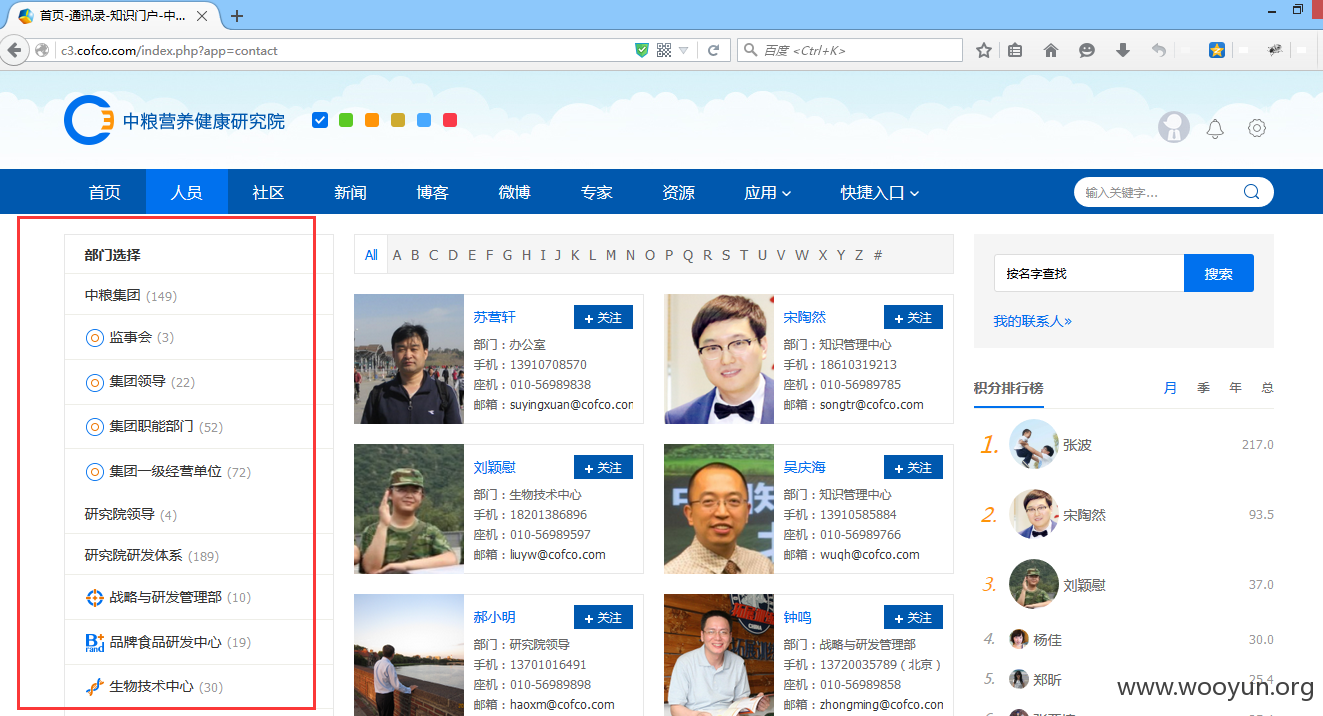Screen dimensions: 1323x716
Task: Bookmark this page with the star icon
Action: point(984,50)
